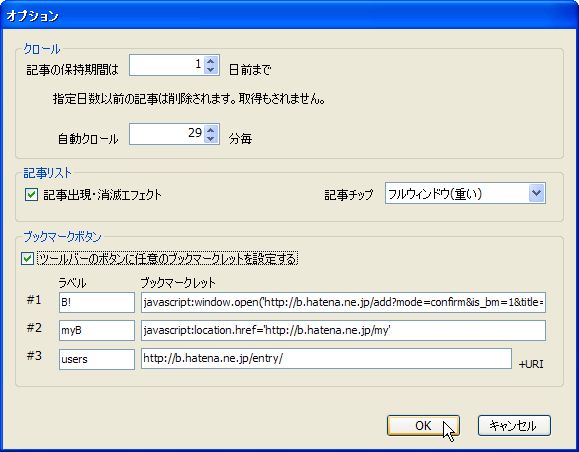Focus the #1 label field containing B!
The image size is (579, 452).
point(97,302)
